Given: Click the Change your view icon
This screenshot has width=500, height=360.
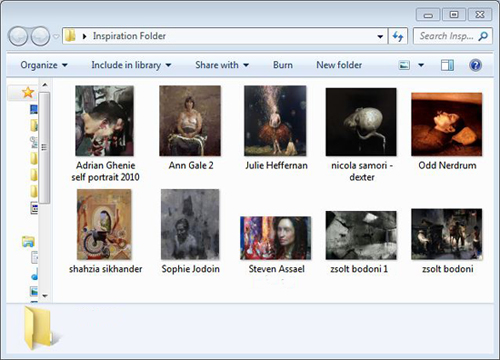Looking at the screenshot, I should click(404, 65).
